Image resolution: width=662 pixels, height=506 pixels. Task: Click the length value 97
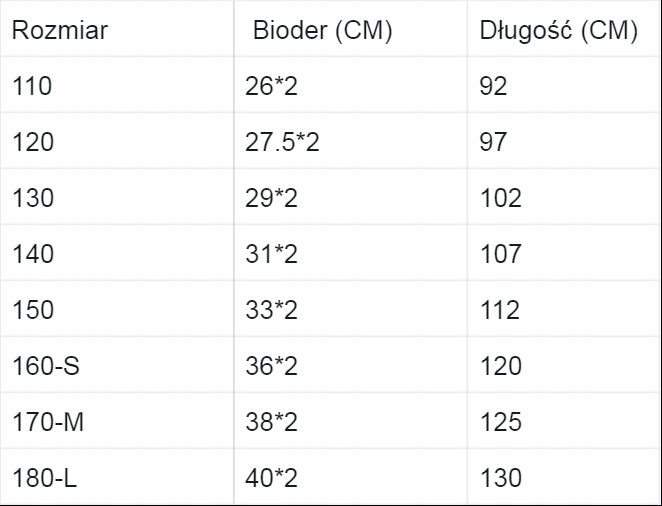click(494, 142)
